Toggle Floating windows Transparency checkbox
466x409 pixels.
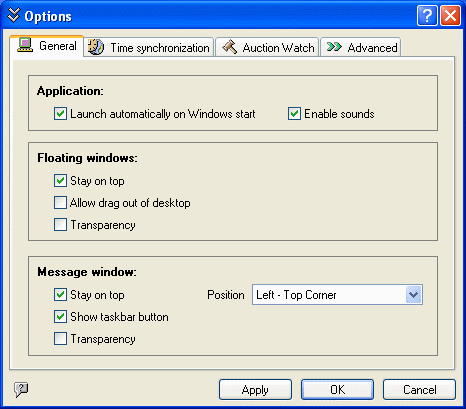(60, 225)
